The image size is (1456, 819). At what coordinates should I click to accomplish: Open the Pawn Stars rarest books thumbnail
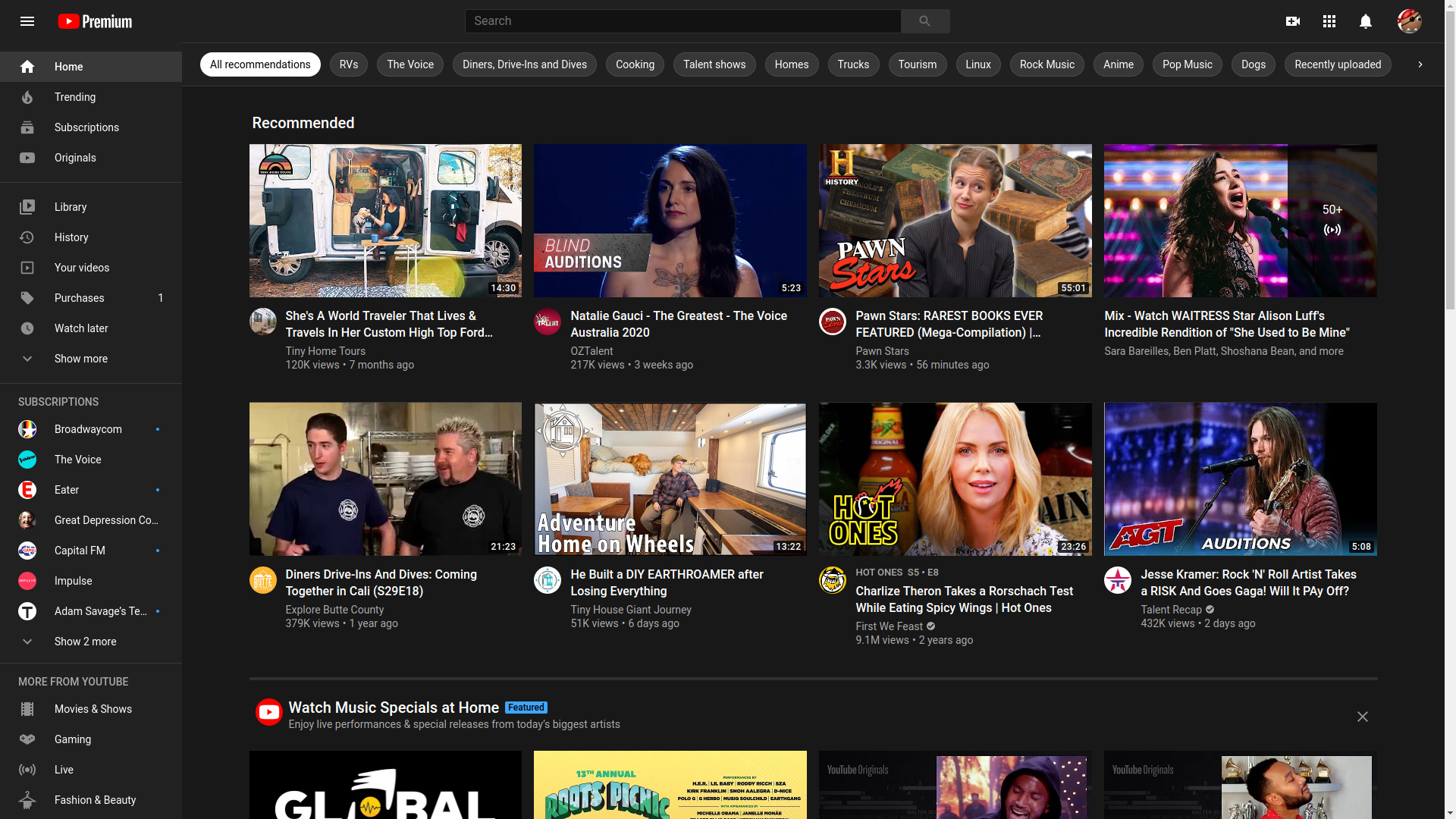955,221
